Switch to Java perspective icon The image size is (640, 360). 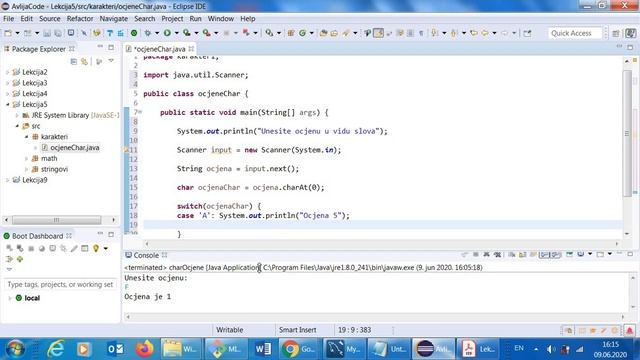tap(631, 33)
